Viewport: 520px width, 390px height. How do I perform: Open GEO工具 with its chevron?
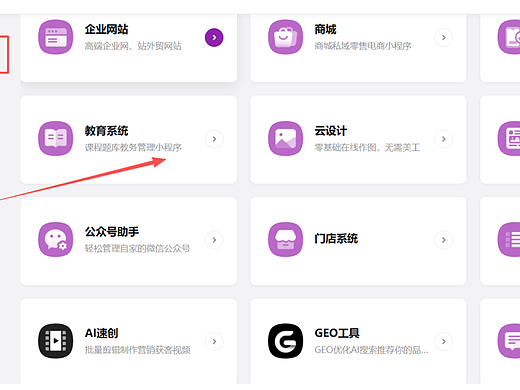point(443,341)
